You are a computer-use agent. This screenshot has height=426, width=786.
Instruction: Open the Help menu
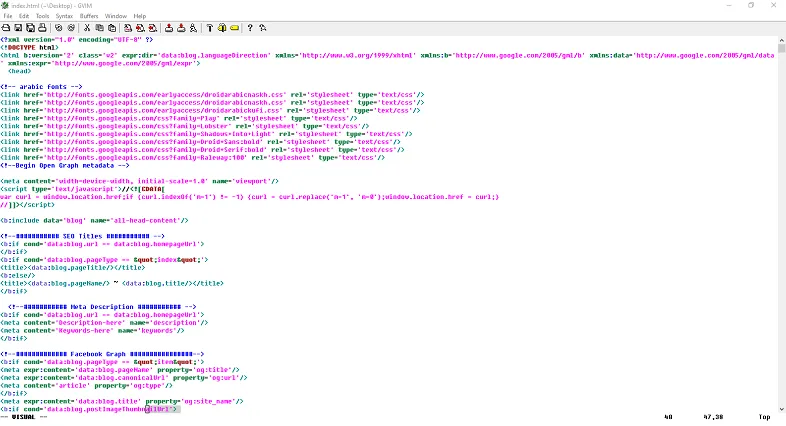pyautogui.click(x=140, y=16)
